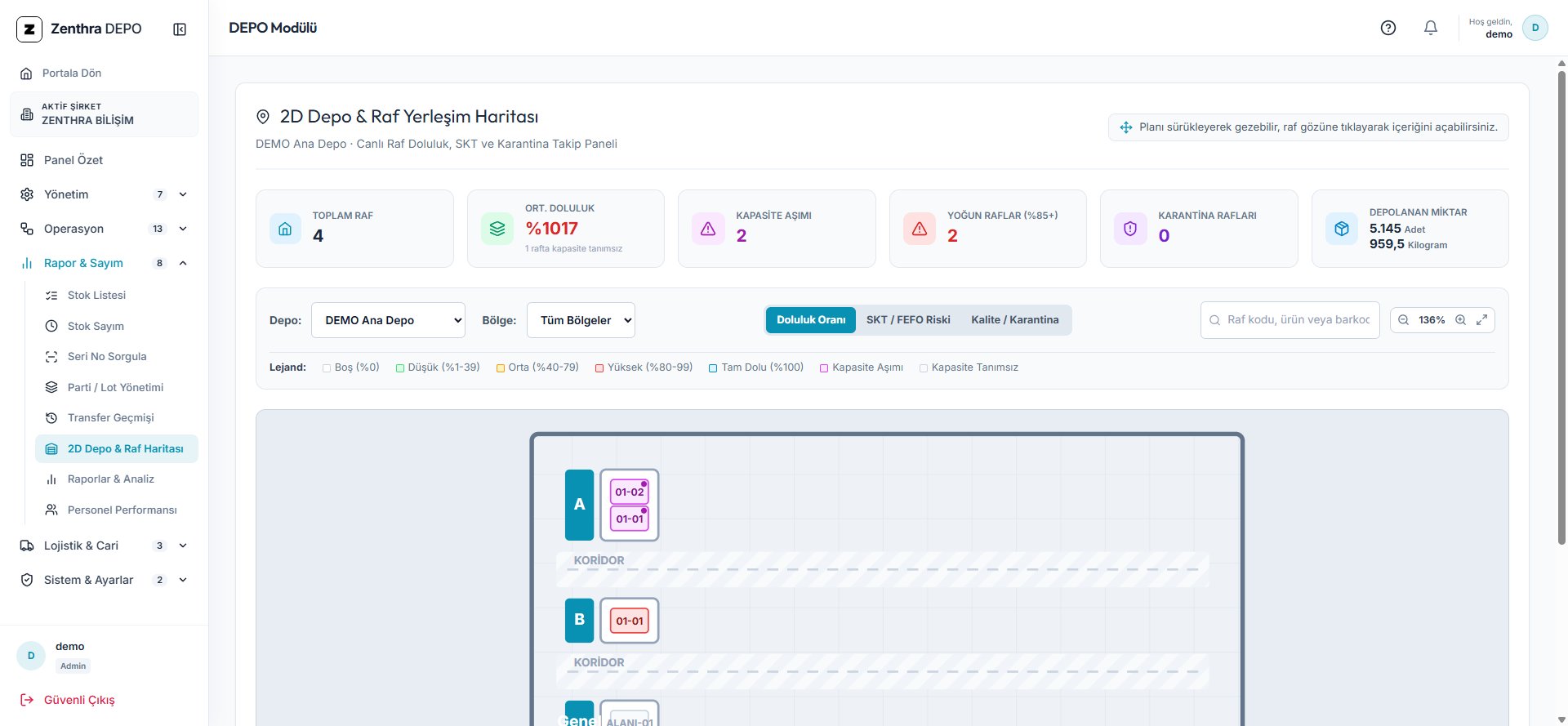Expand the Sistem & Ayarlar section
Viewport: 1568px width, 726px height.
tap(104, 580)
